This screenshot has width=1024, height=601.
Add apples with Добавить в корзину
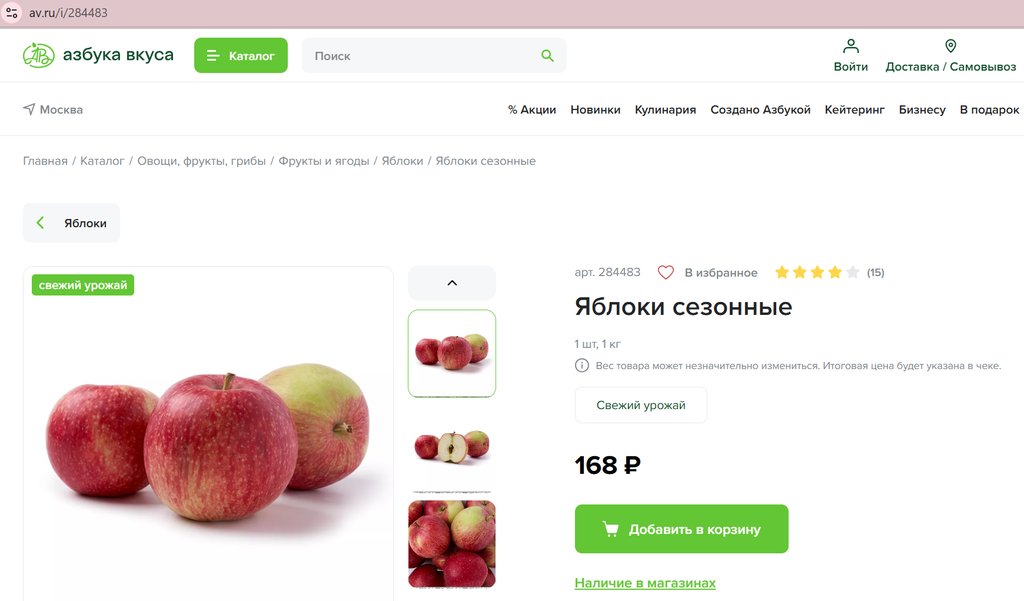pos(681,529)
